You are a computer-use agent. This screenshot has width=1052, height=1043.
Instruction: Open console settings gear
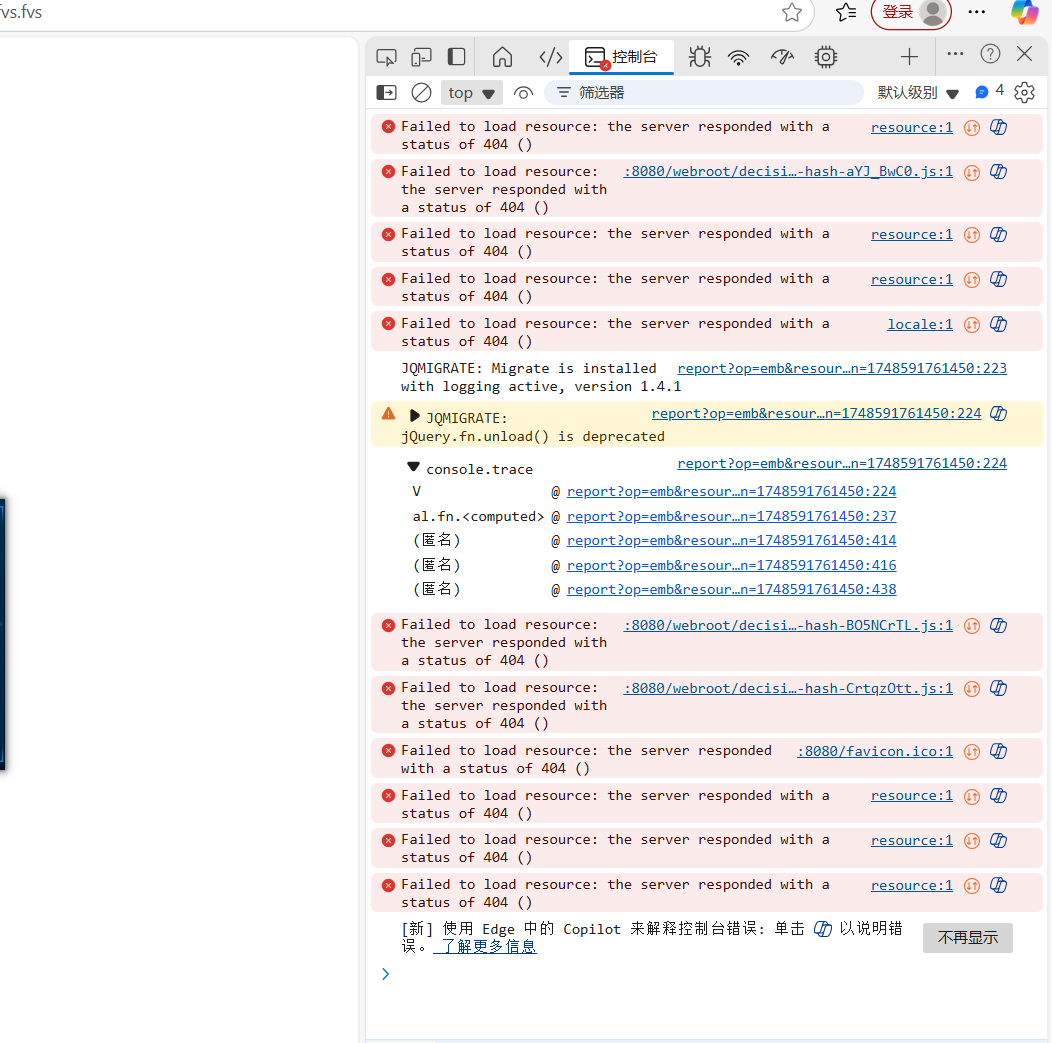(x=1024, y=93)
